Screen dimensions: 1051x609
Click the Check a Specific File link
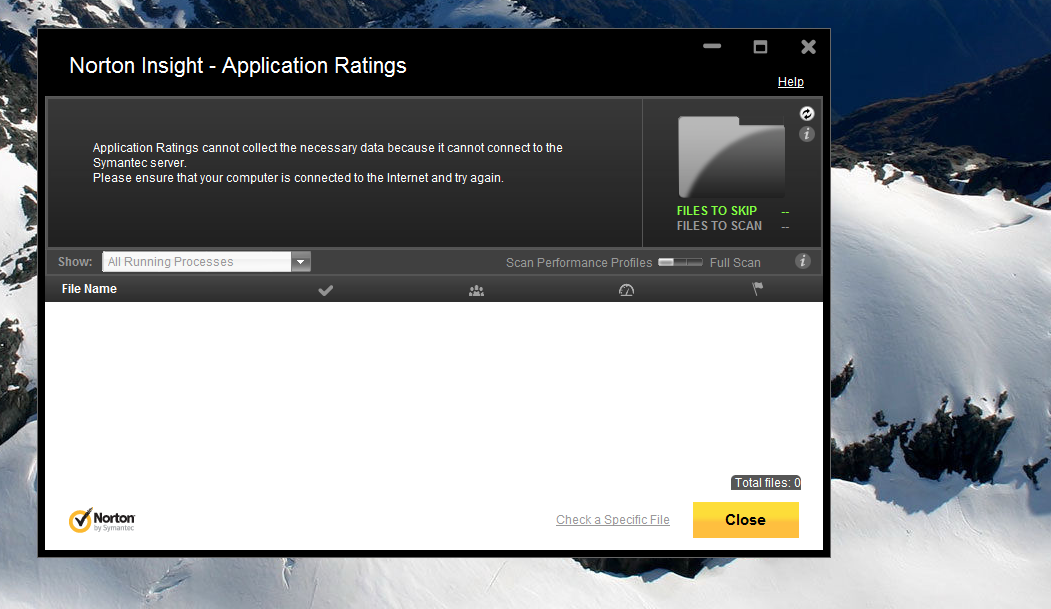(x=613, y=520)
